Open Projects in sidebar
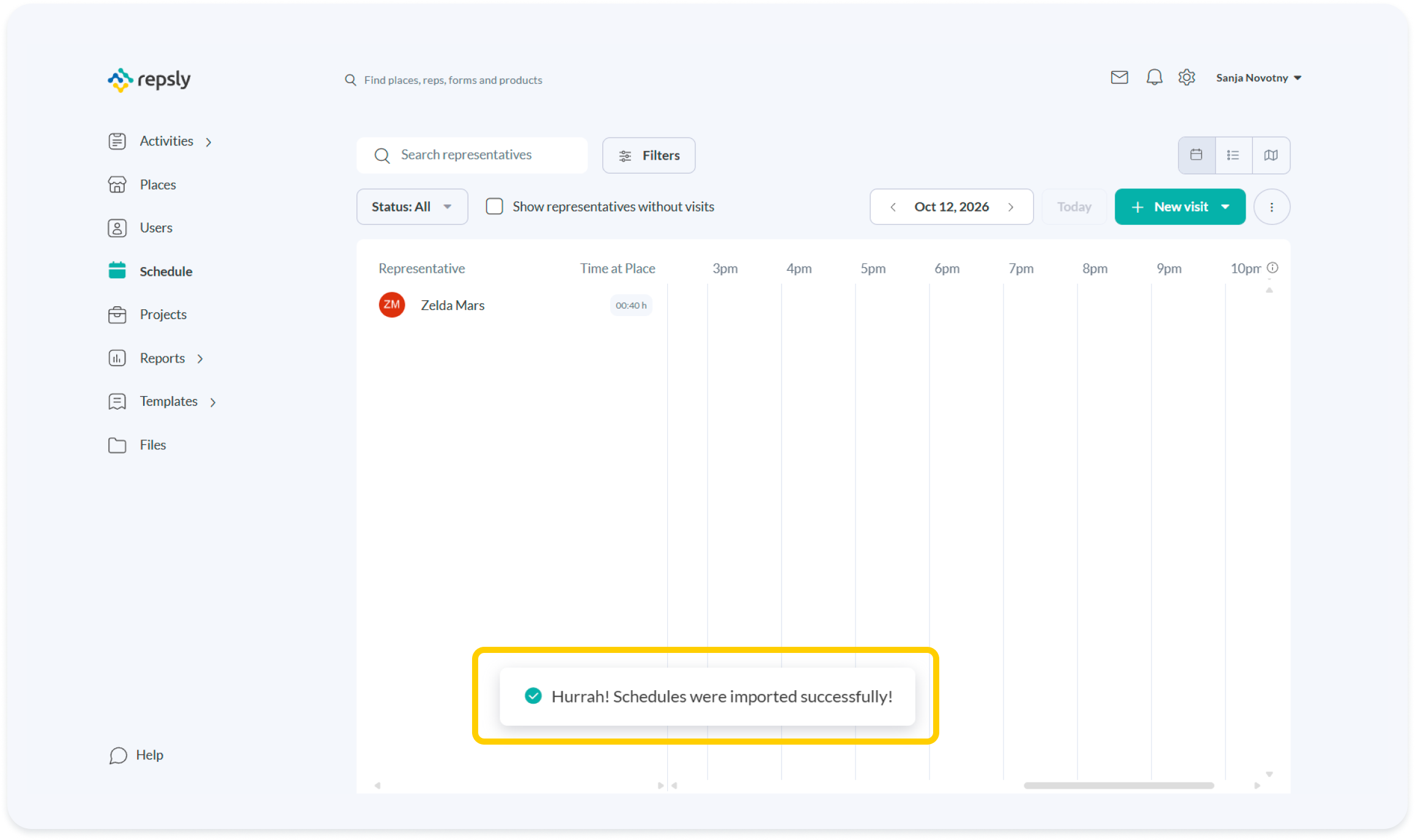Viewport: 1415px width, 840px height. coord(147,315)
